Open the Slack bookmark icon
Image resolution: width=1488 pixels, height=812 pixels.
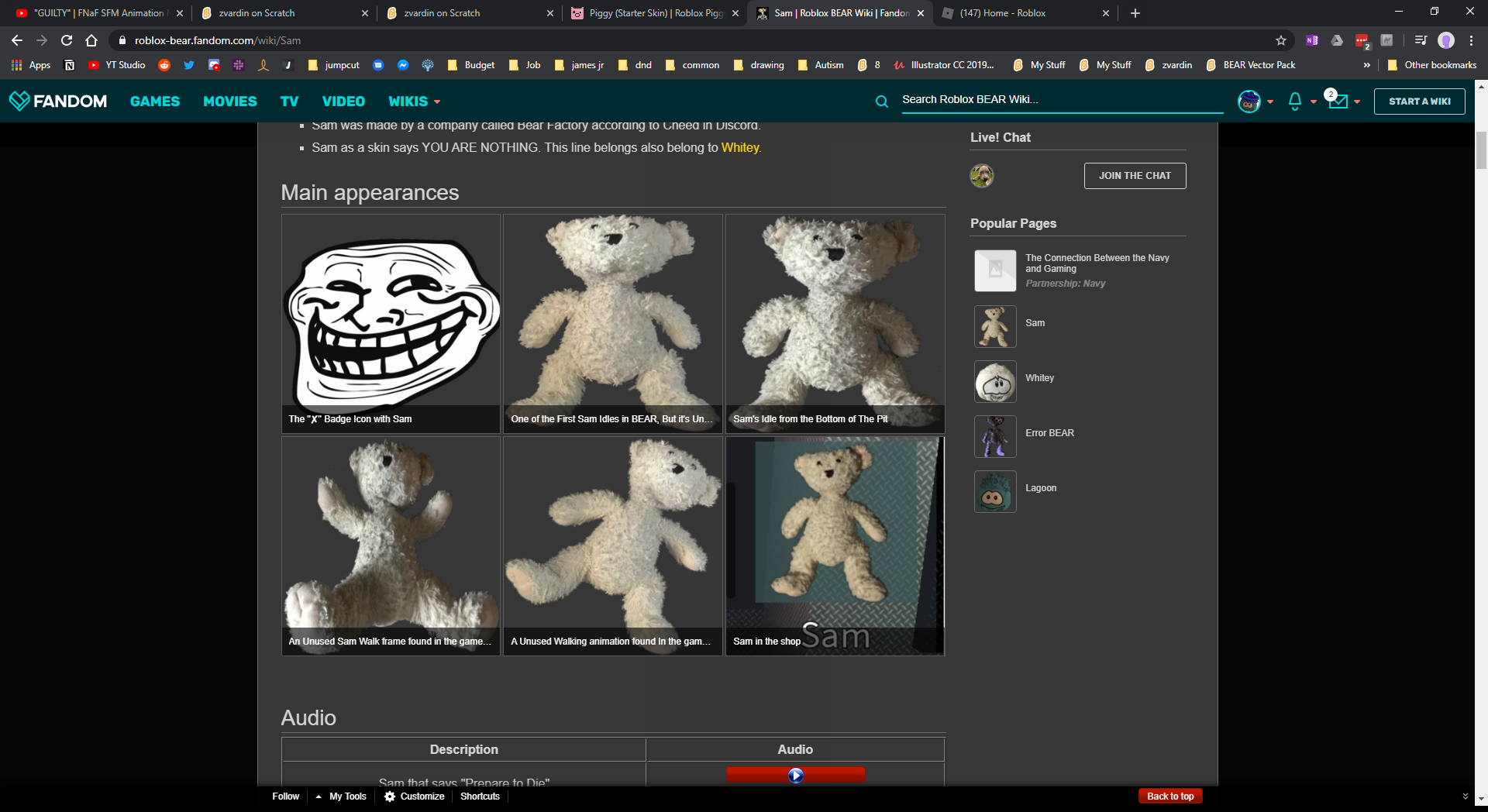point(239,65)
